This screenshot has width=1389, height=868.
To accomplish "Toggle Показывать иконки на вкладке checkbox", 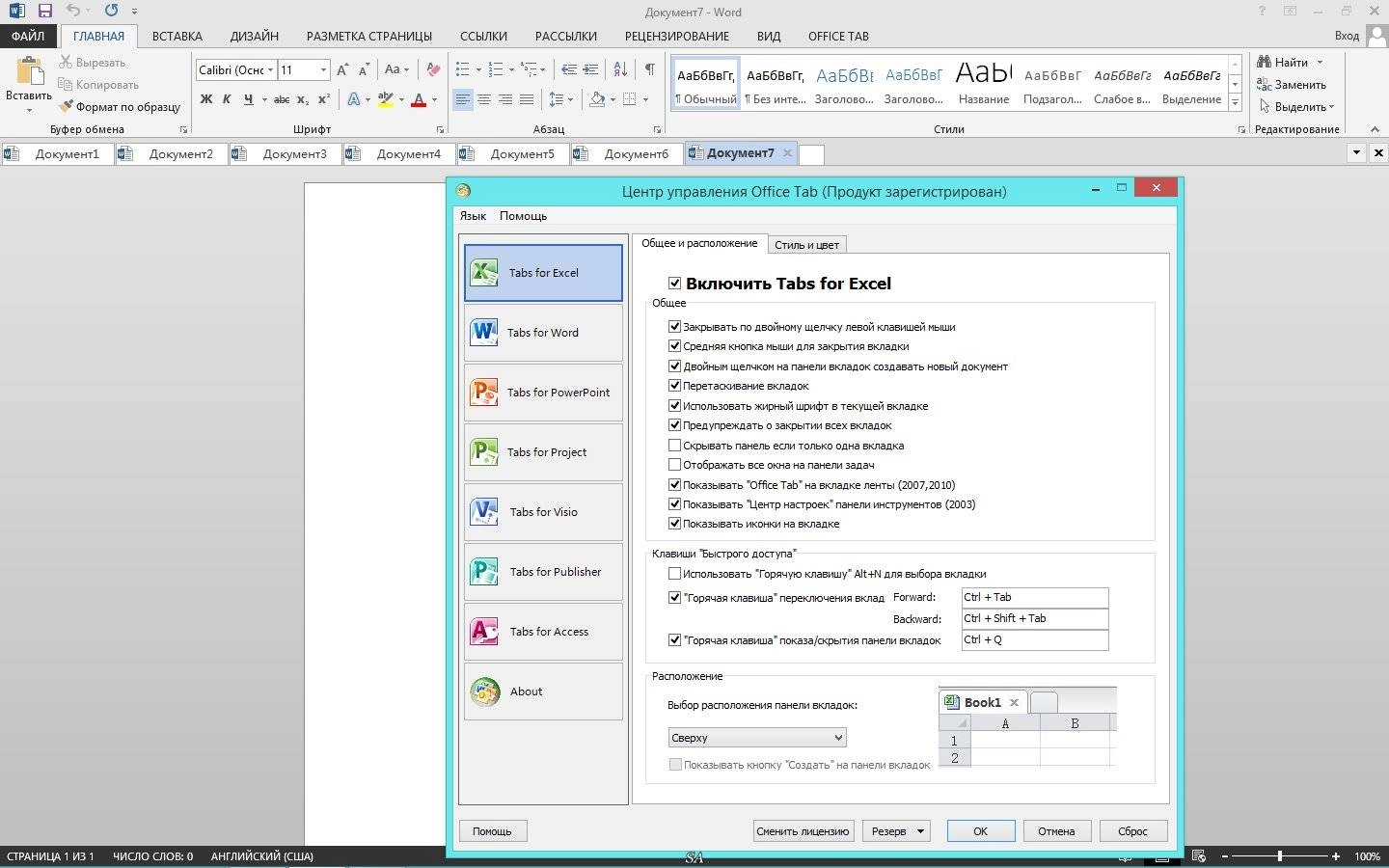I will 674,524.
